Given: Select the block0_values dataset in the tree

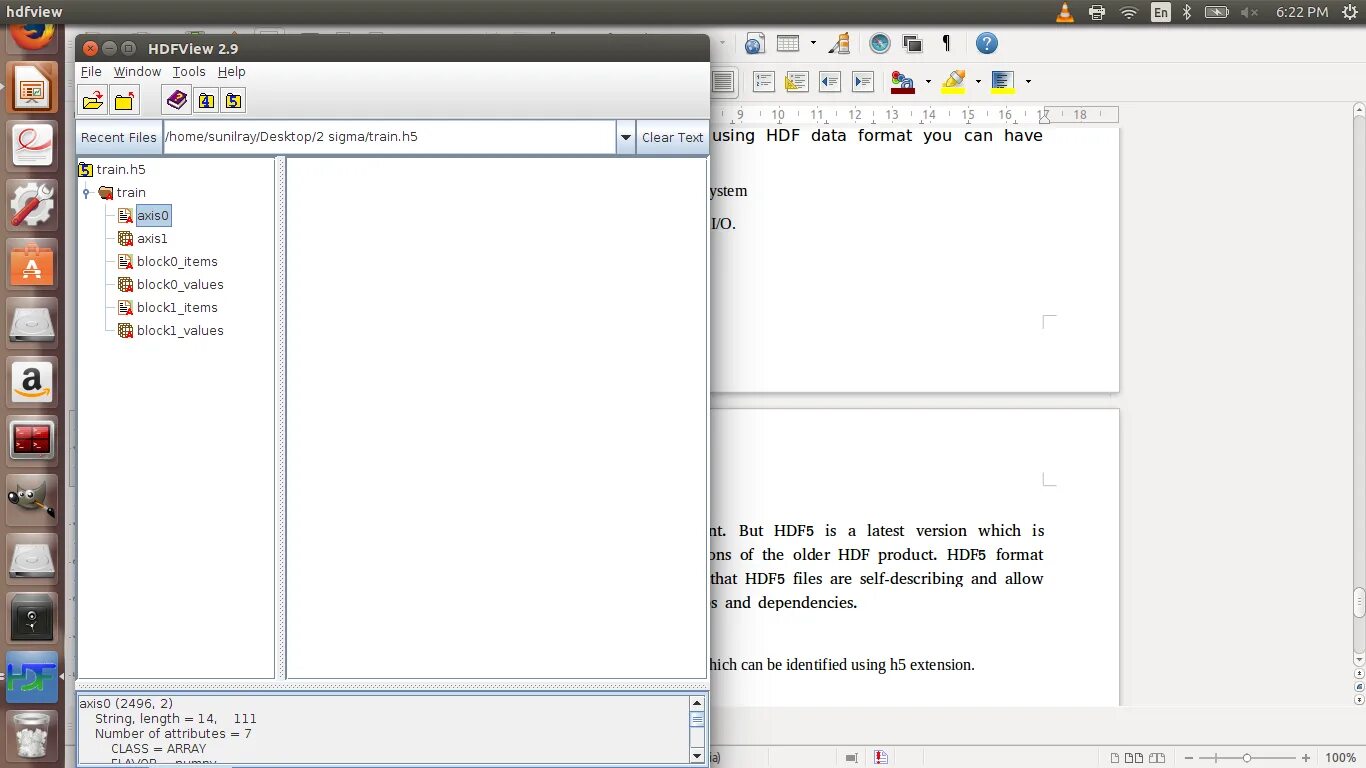Looking at the screenshot, I should [180, 285].
